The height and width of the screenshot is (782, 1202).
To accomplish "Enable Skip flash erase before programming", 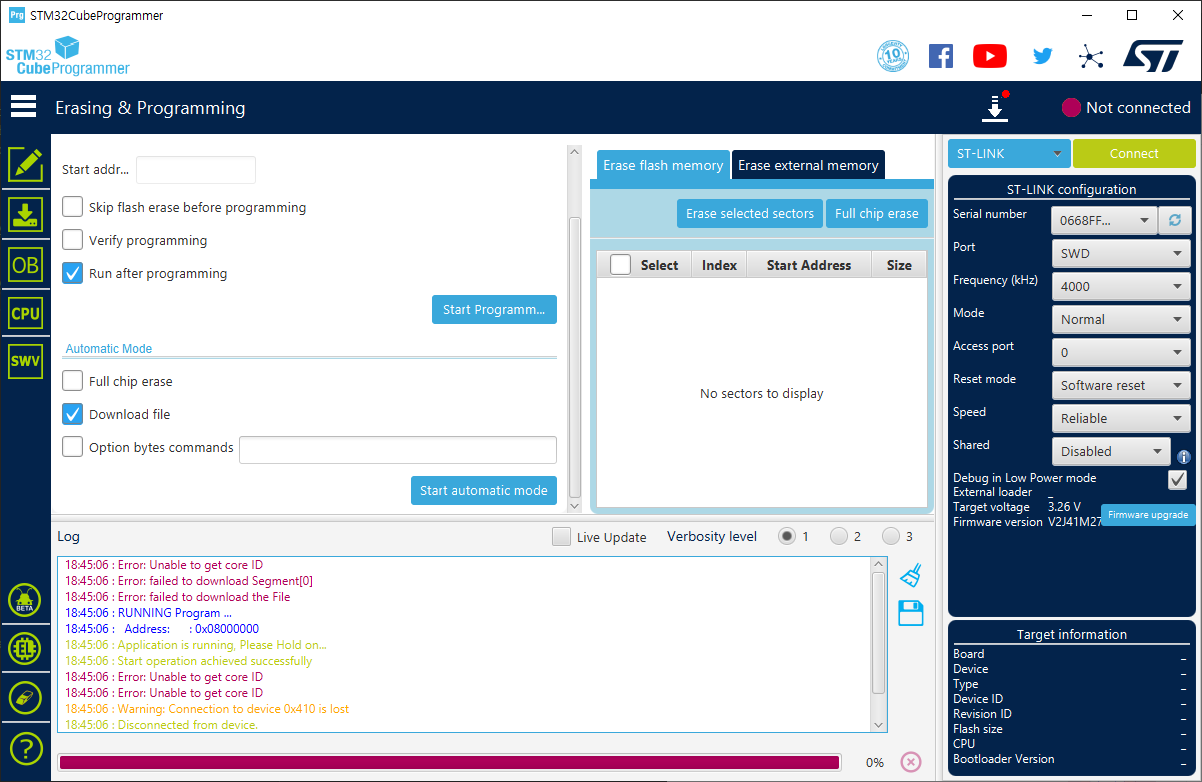I will click(x=72, y=207).
